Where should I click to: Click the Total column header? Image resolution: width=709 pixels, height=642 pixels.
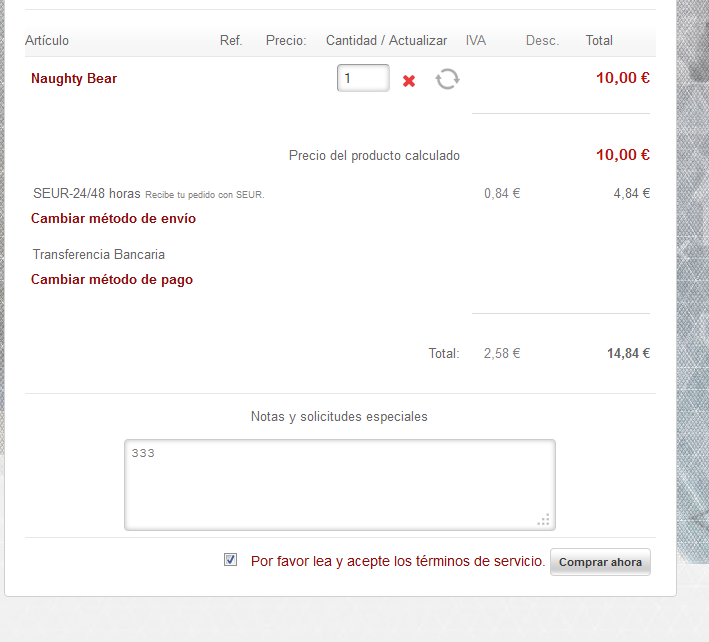pyautogui.click(x=599, y=41)
